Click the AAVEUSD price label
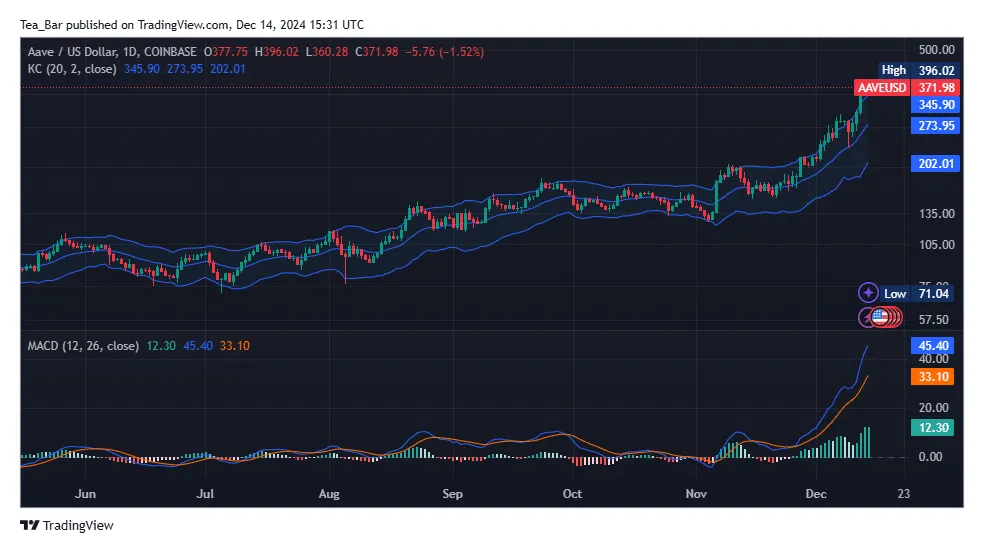This screenshot has height=553, width=984. [x=880, y=88]
